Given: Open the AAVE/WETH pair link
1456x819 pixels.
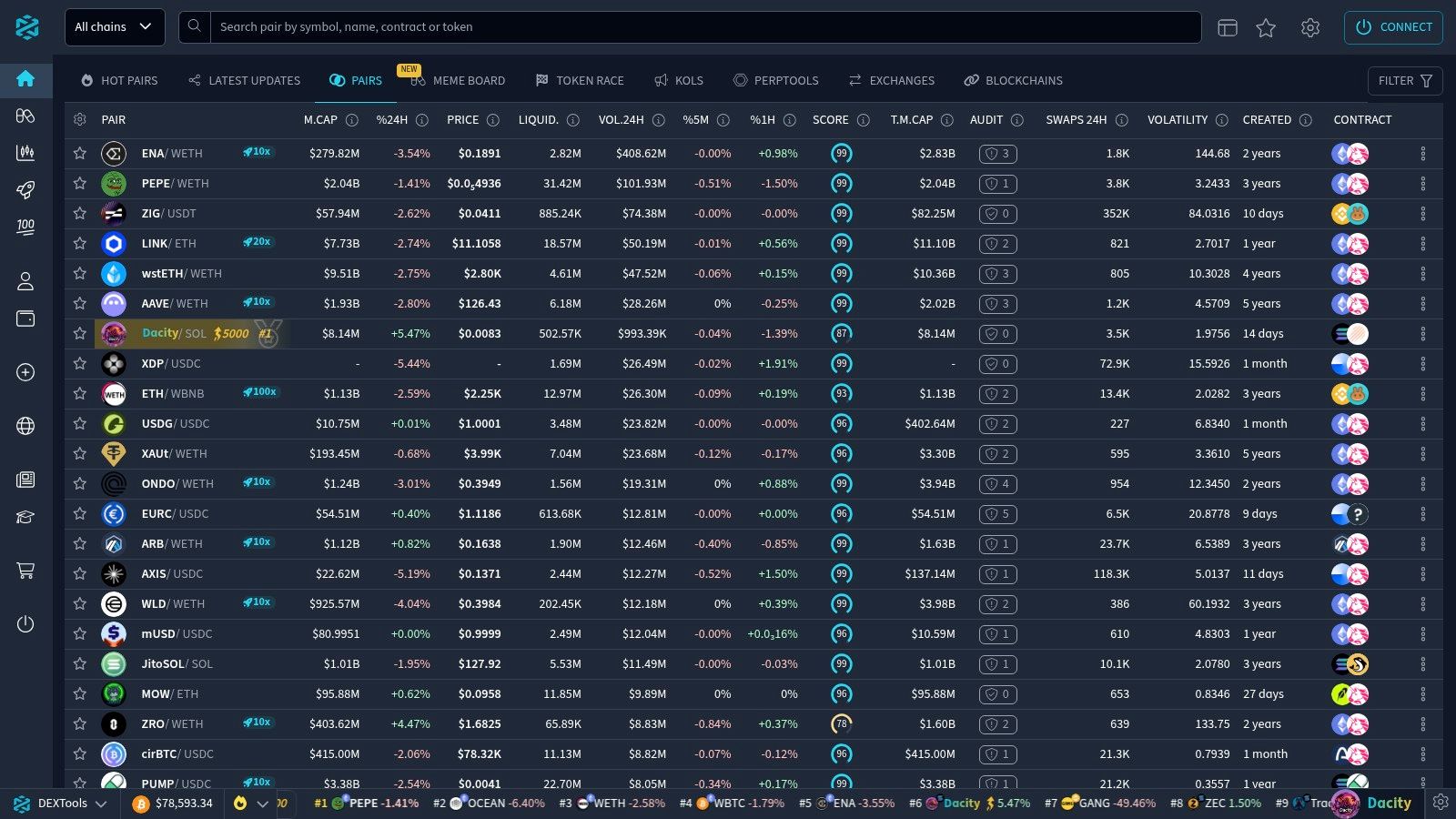Looking at the screenshot, I should click(175, 303).
